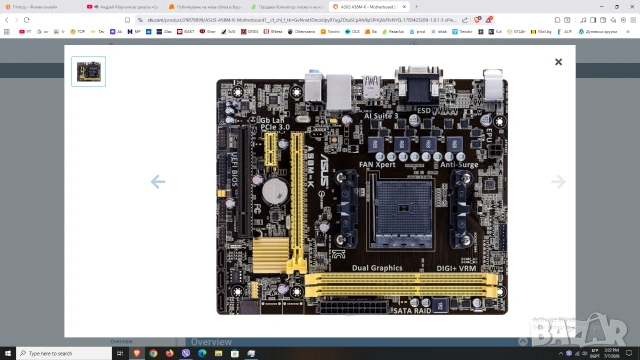Screen dimensions: 640x360
Task: Close the ASUS A58M-K tab
Action: point(404,7)
